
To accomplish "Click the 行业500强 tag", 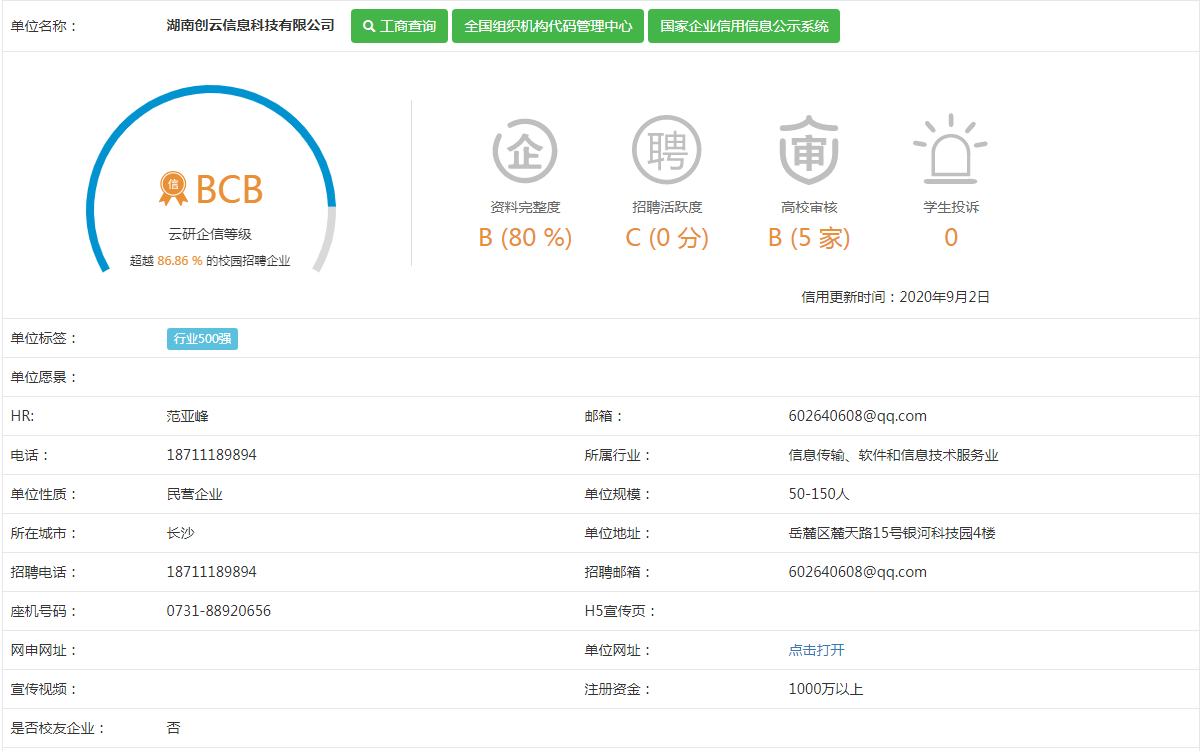I will (x=202, y=339).
